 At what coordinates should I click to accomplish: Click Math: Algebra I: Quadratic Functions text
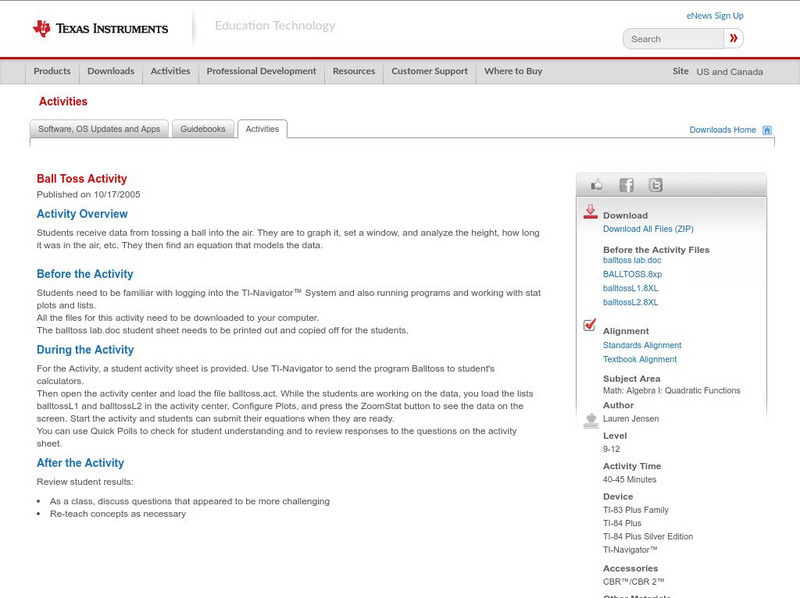tap(671, 391)
